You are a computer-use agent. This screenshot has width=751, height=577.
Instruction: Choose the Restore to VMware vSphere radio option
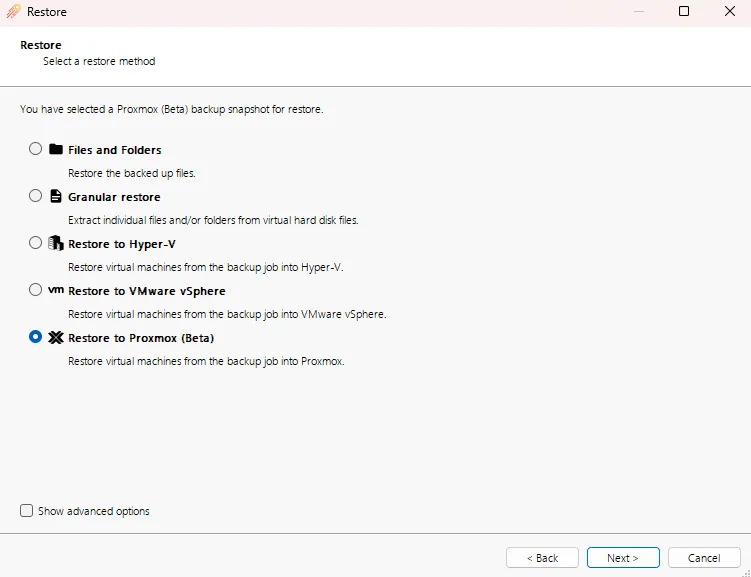(x=35, y=290)
